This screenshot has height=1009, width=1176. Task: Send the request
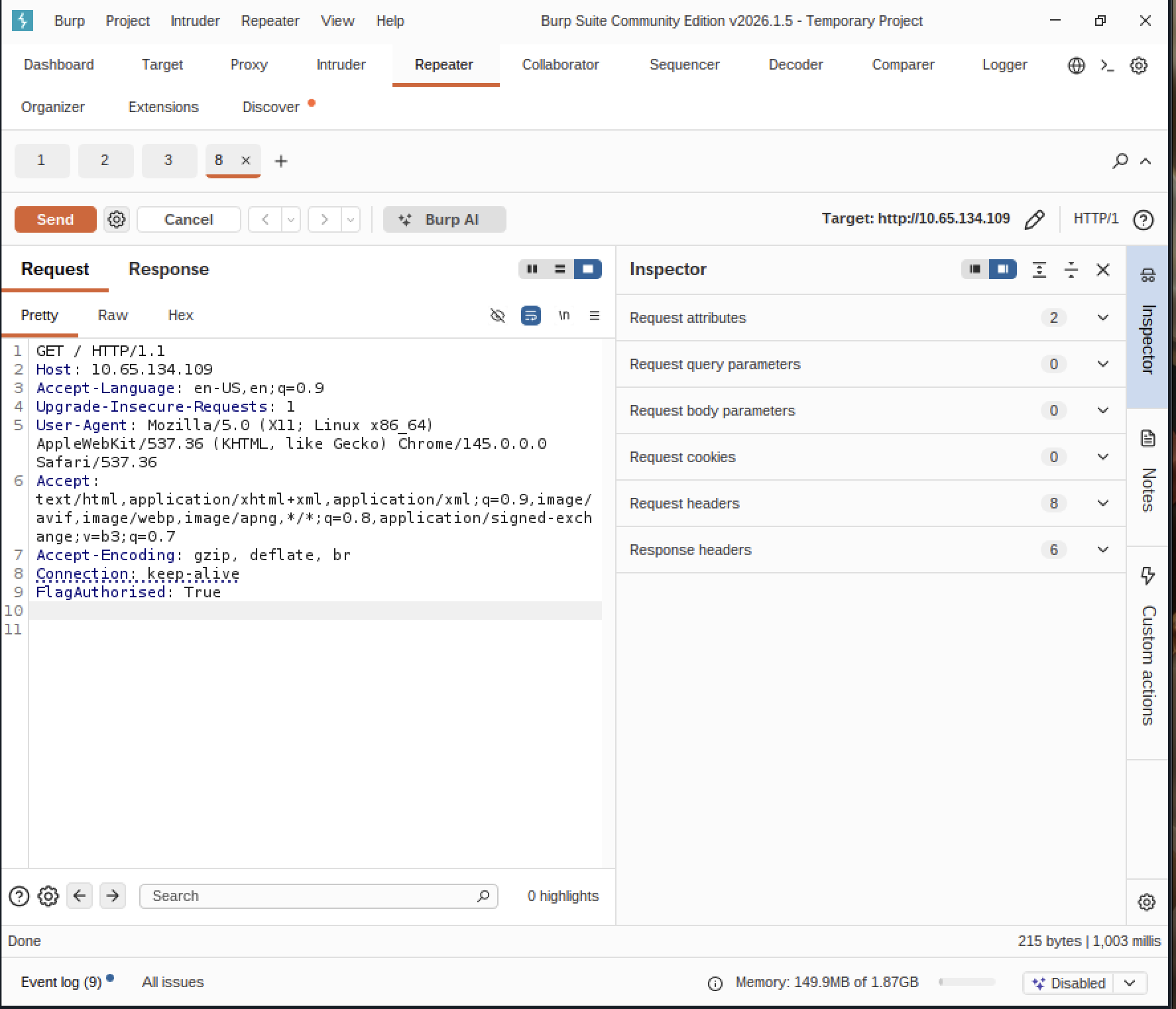tap(56, 219)
